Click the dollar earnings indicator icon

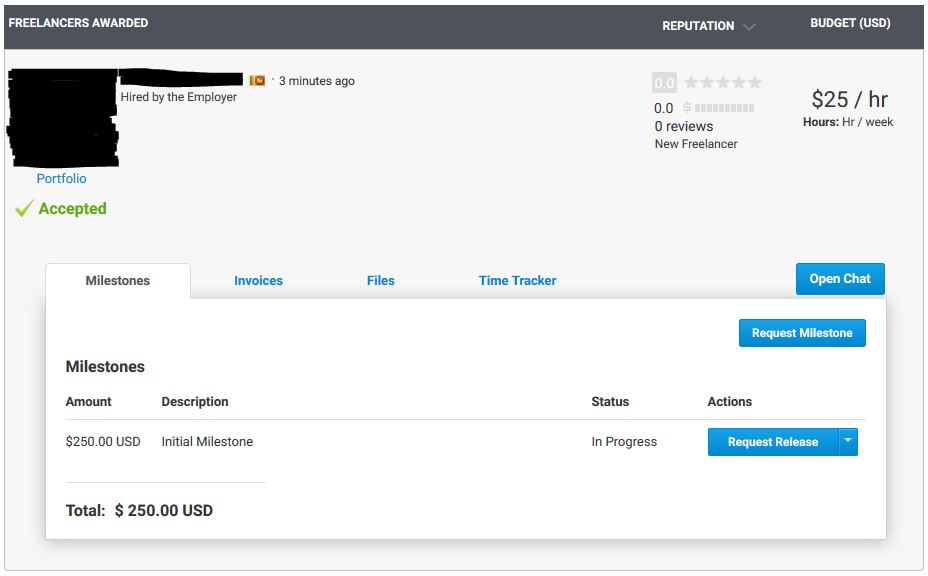point(687,107)
